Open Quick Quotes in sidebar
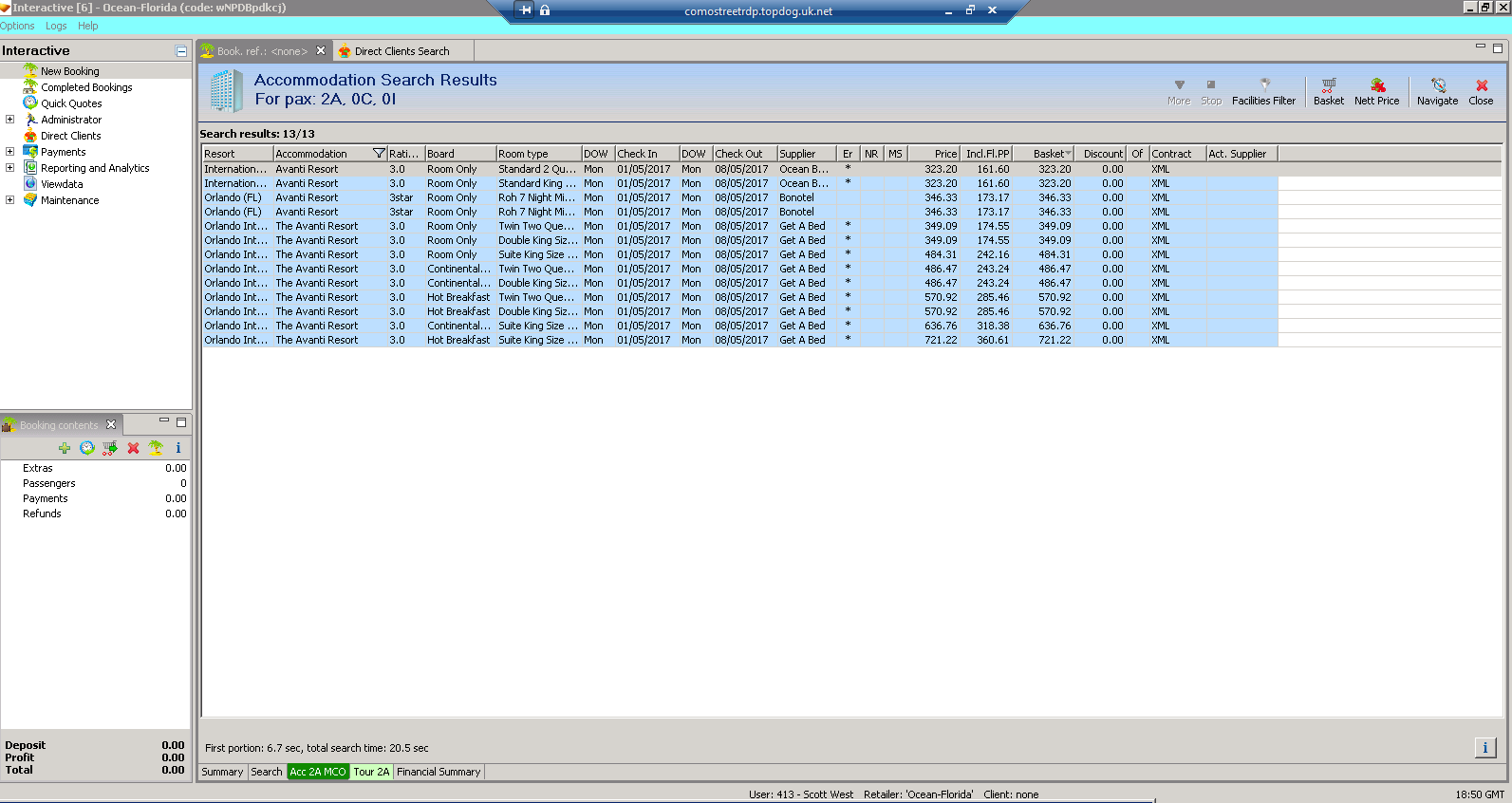The image size is (1512, 803). click(71, 103)
